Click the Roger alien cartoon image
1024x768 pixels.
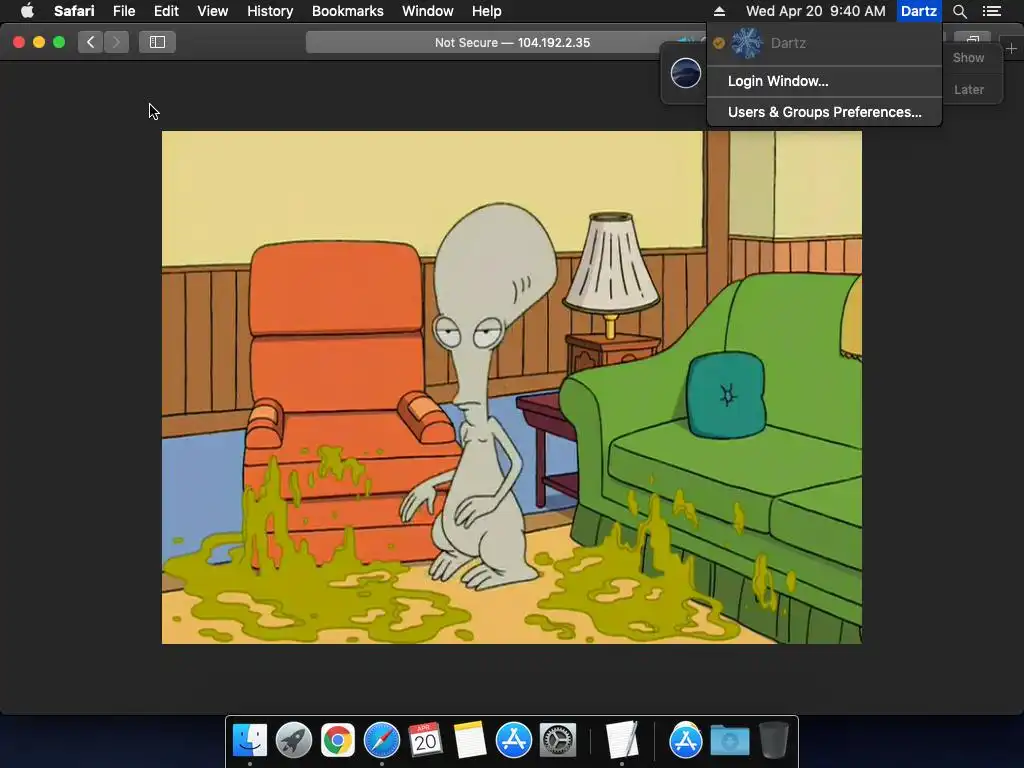(x=511, y=387)
